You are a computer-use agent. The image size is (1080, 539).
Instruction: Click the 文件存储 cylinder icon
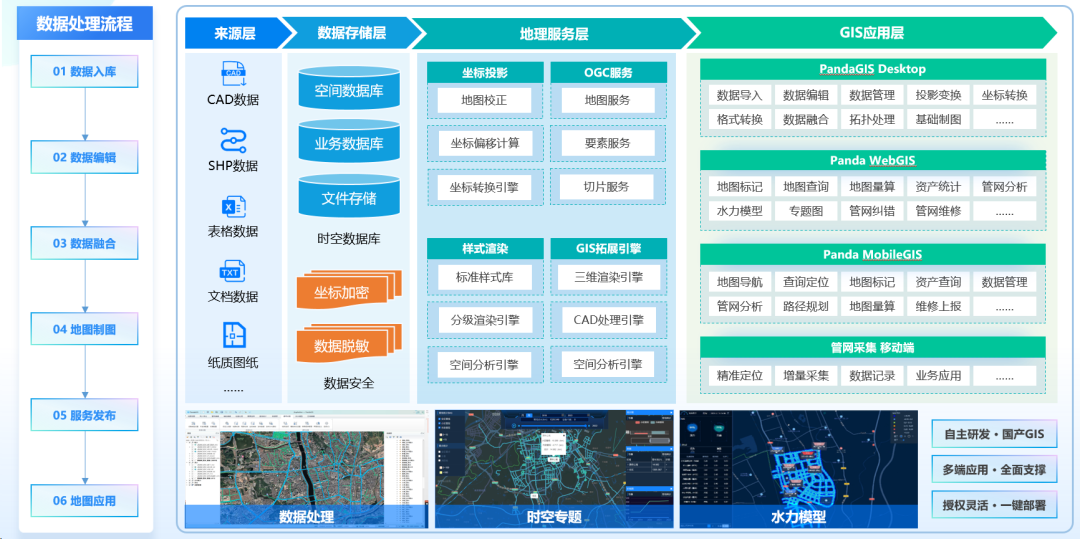(x=349, y=197)
